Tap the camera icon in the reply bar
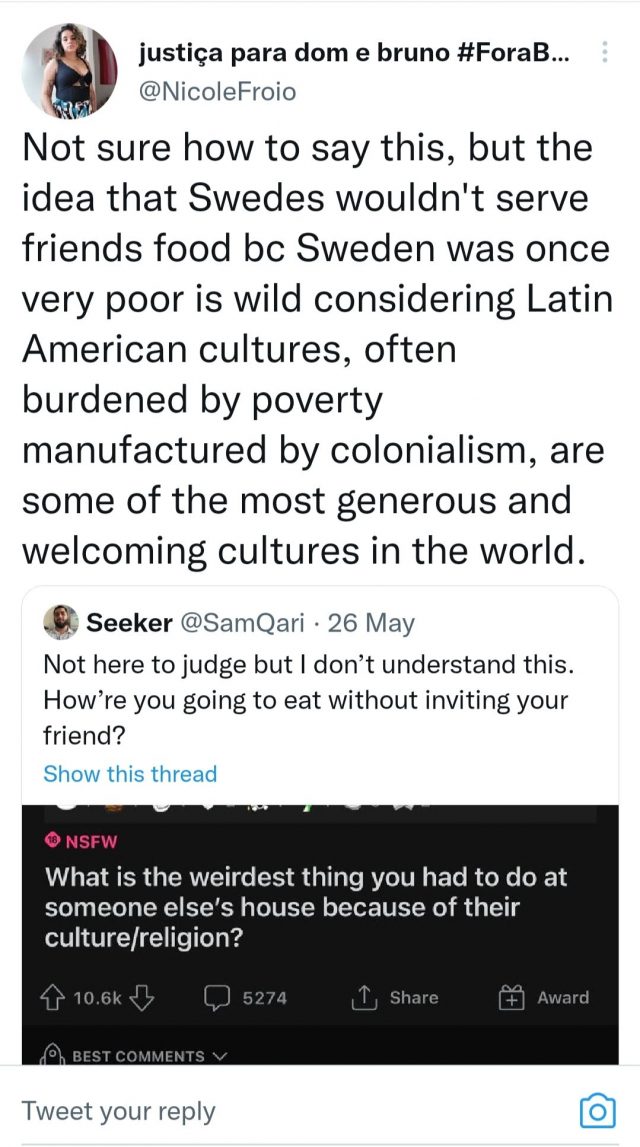Viewport: 640px width, 1147px height. point(597,1111)
